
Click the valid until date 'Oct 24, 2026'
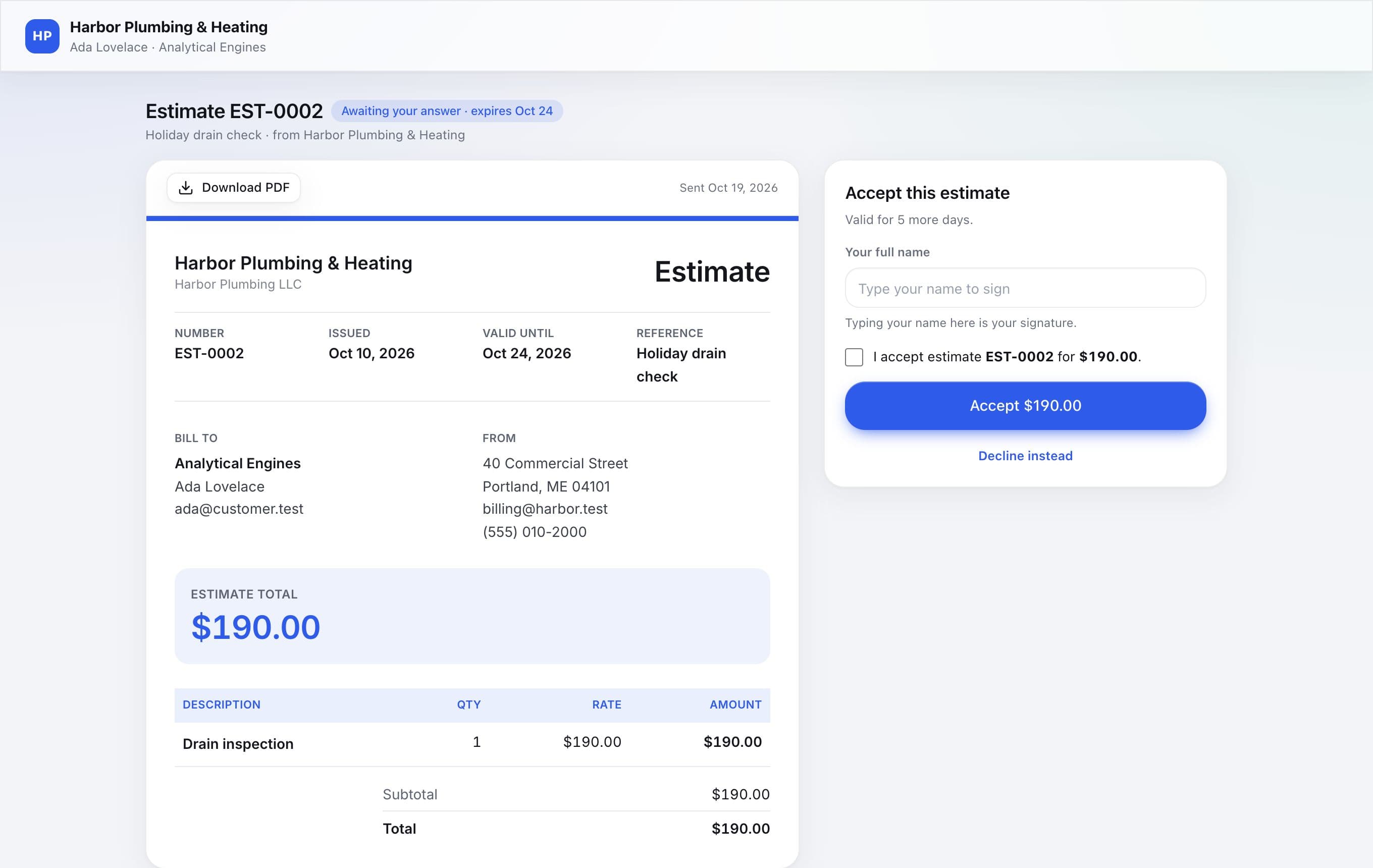click(x=527, y=353)
